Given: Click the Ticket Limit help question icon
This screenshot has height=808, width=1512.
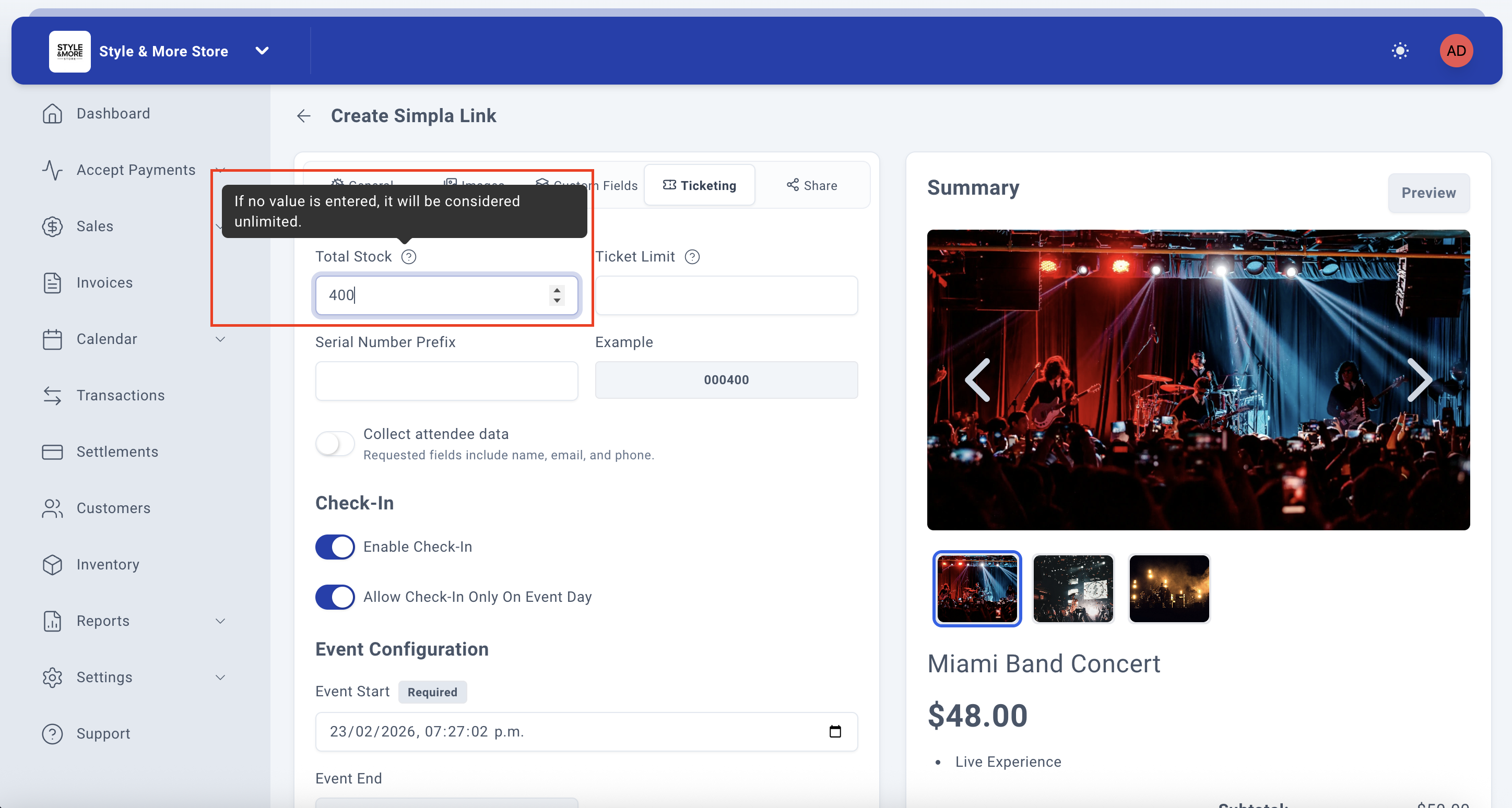Looking at the screenshot, I should (x=692, y=257).
